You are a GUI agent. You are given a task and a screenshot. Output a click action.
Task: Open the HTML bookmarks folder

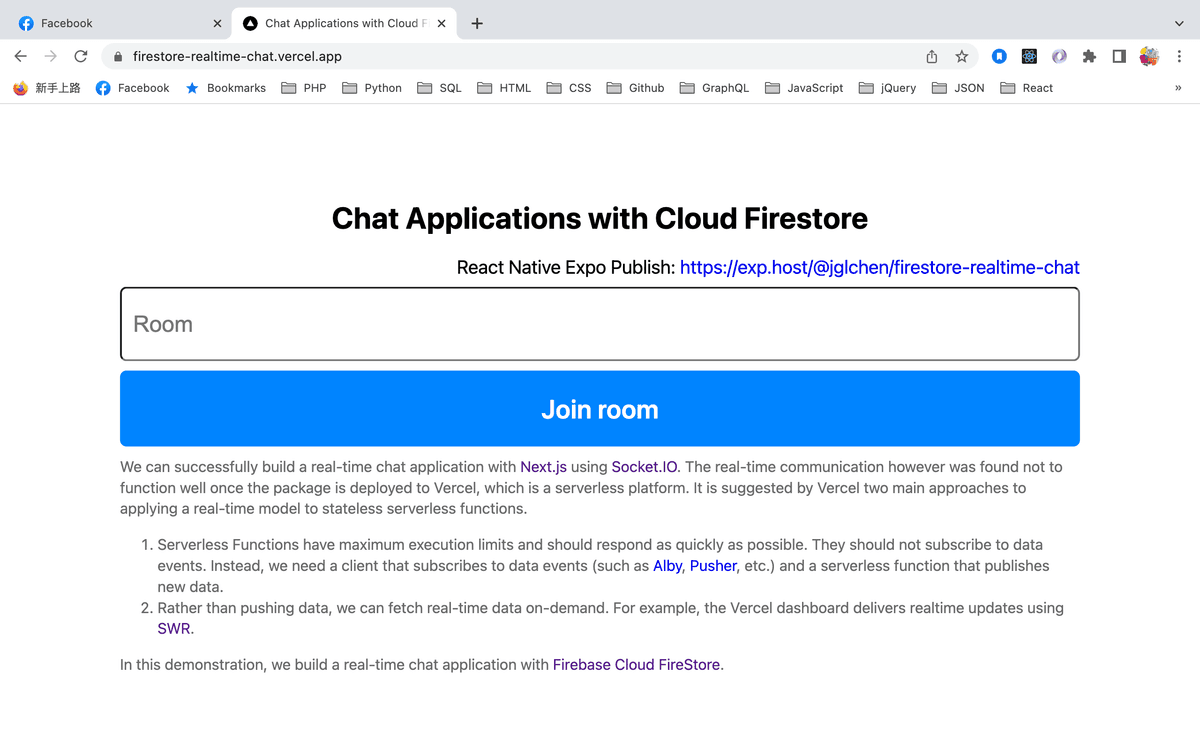click(505, 88)
